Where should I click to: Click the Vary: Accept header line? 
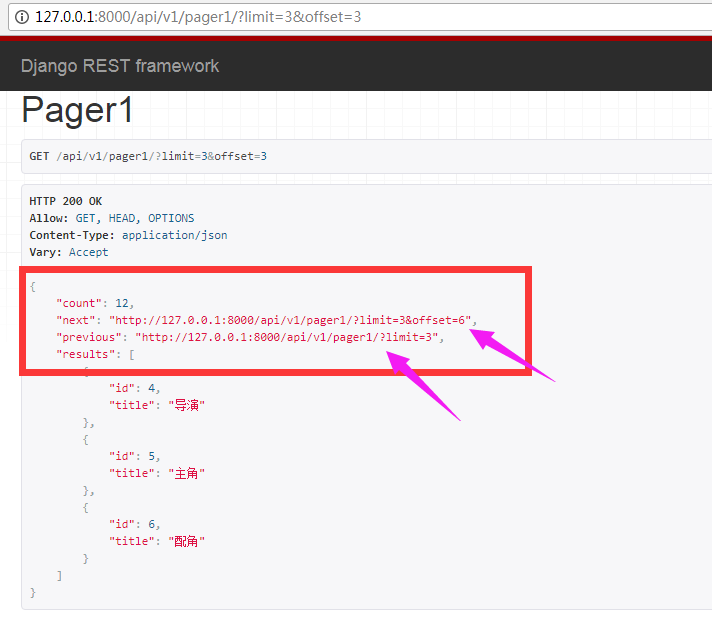pyautogui.click(x=69, y=252)
